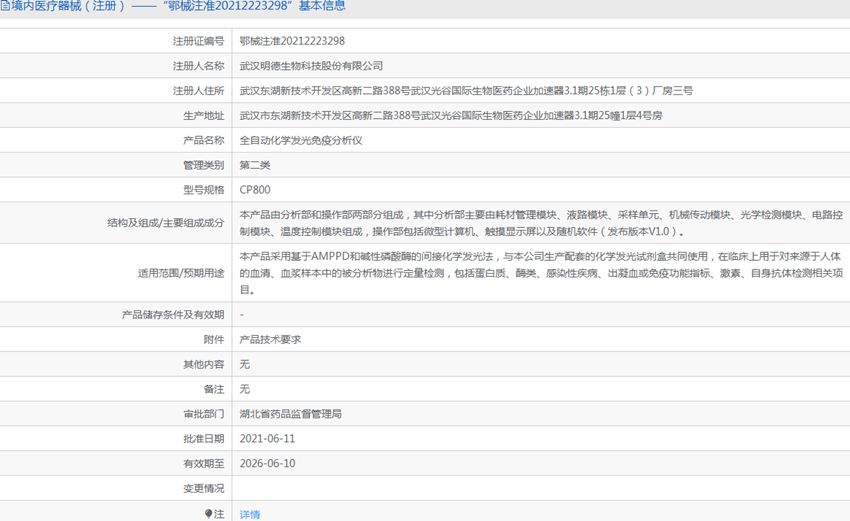Click product name 全自动化学发光免疫分析仪
Image resolution: width=850 pixels, height=521 pixels.
[301, 140]
